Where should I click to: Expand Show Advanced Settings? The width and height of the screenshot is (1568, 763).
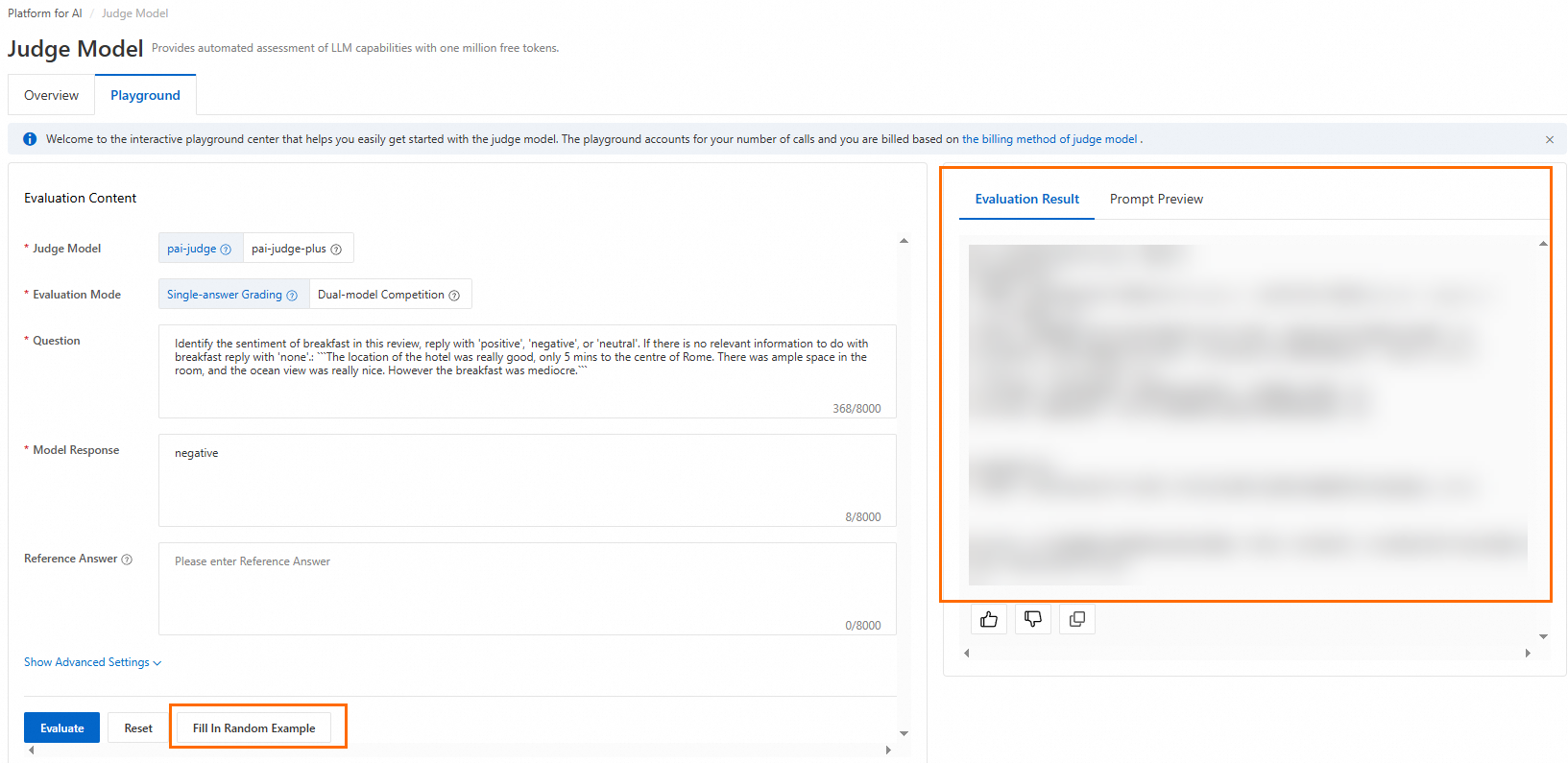93,662
